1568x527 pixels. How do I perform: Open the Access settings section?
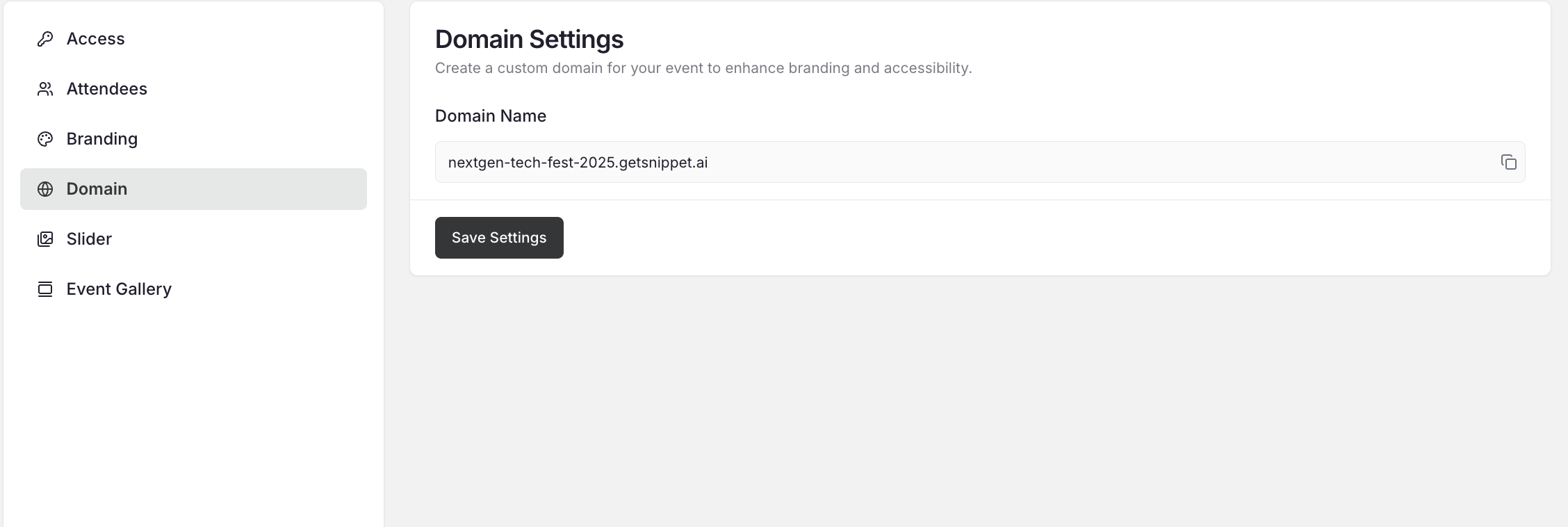(95, 39)
